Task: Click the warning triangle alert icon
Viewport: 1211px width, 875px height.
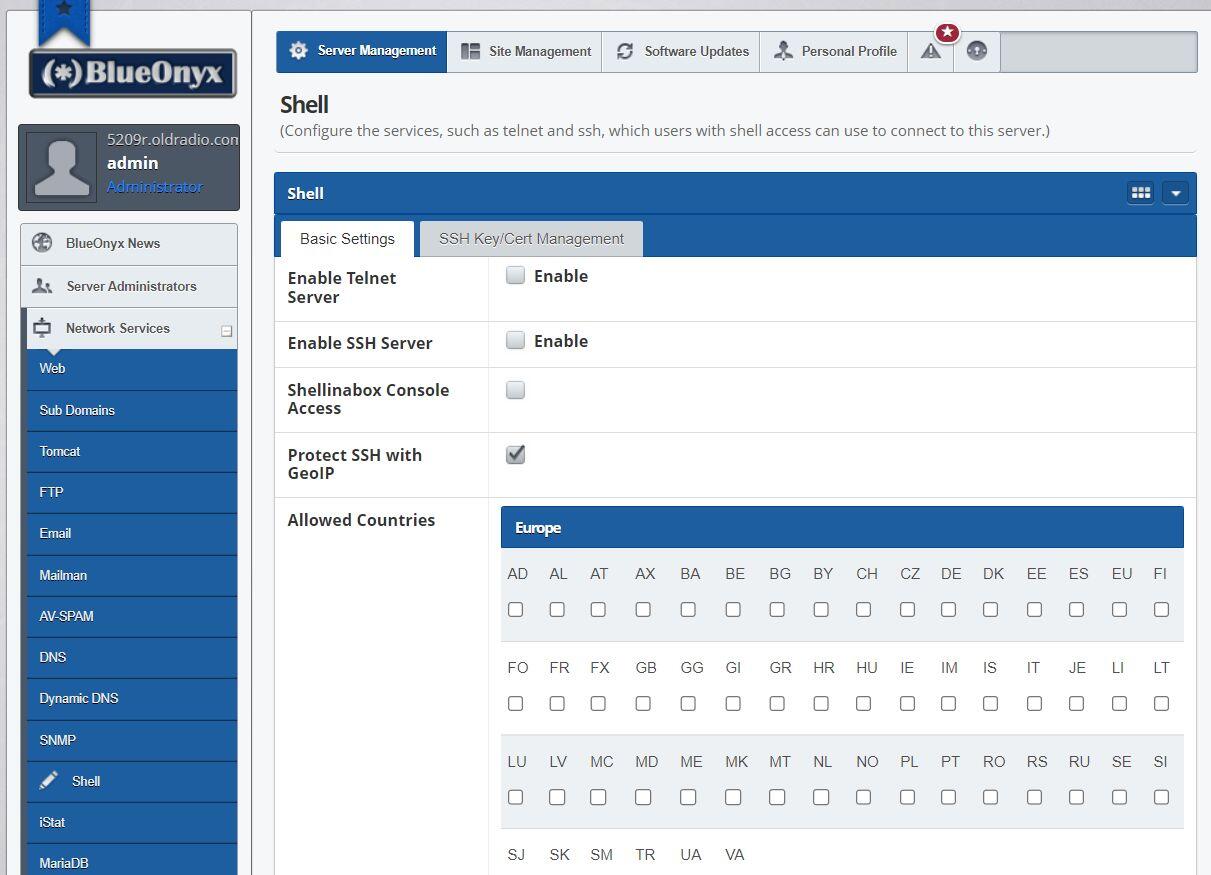Action: tap(931, 52)
